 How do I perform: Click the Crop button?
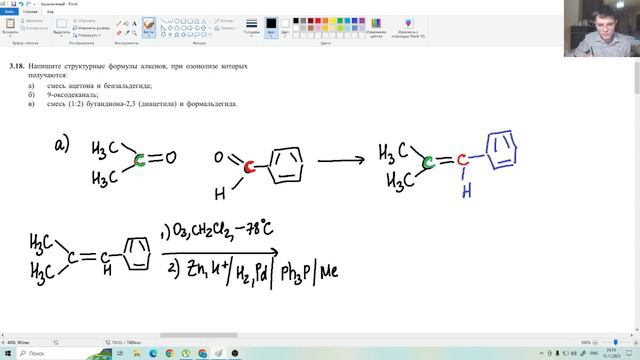[x=84, y=21]
